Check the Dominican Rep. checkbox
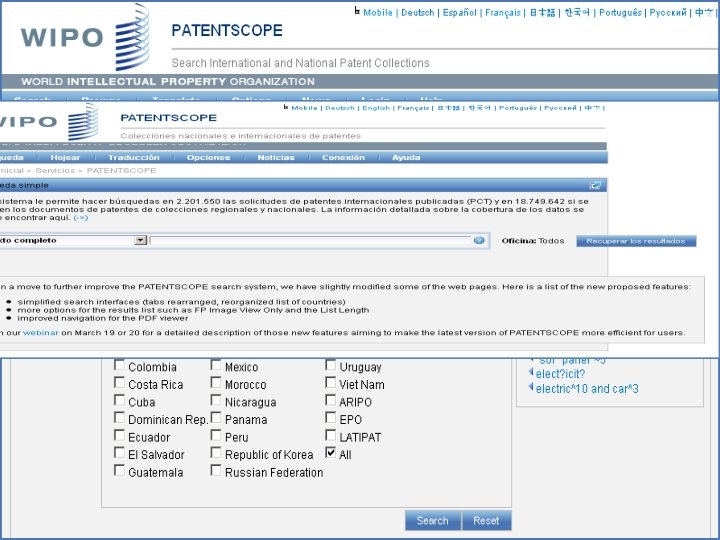Screen dimensions: 720x540 click(x=119, y=417)
